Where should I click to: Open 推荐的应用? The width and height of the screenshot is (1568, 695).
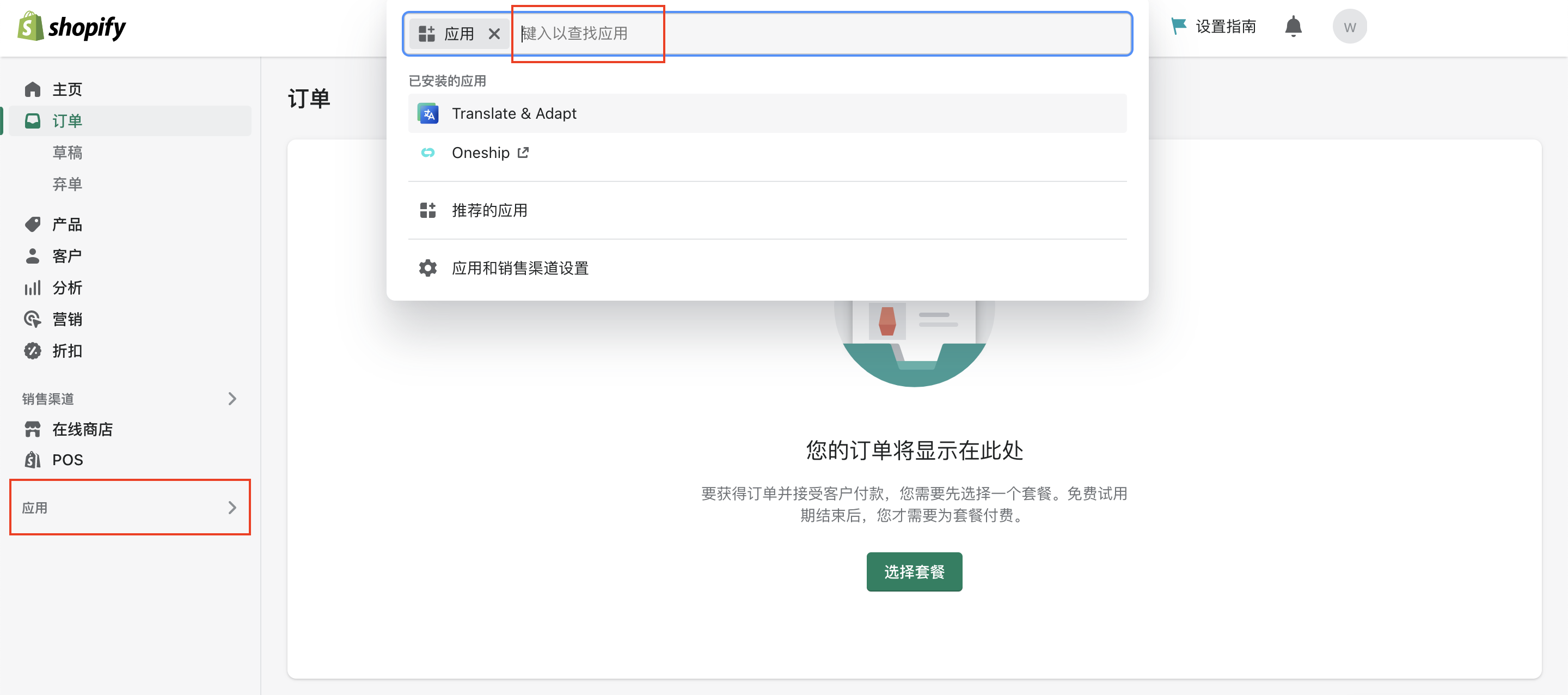(767, 210)
